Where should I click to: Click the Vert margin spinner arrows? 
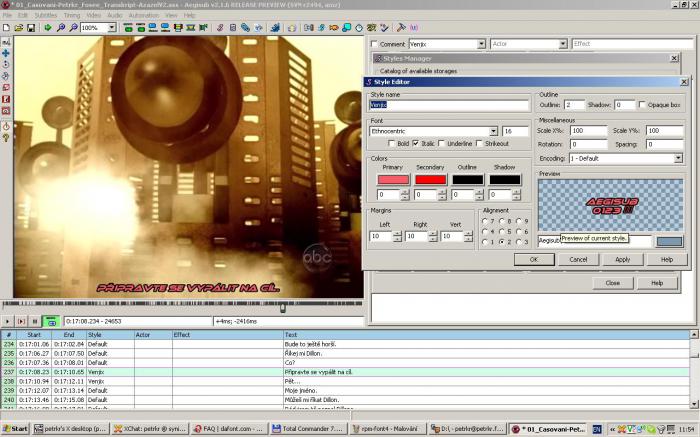(x=468, y=236)
